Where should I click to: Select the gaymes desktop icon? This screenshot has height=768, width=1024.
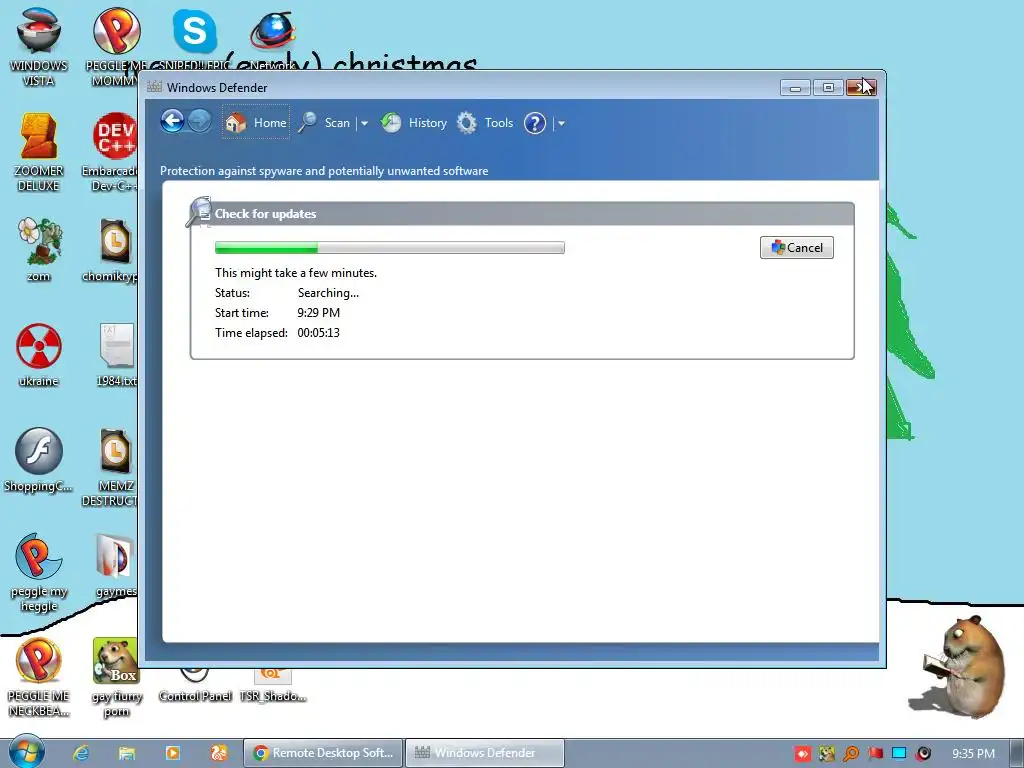coord(116,566)
